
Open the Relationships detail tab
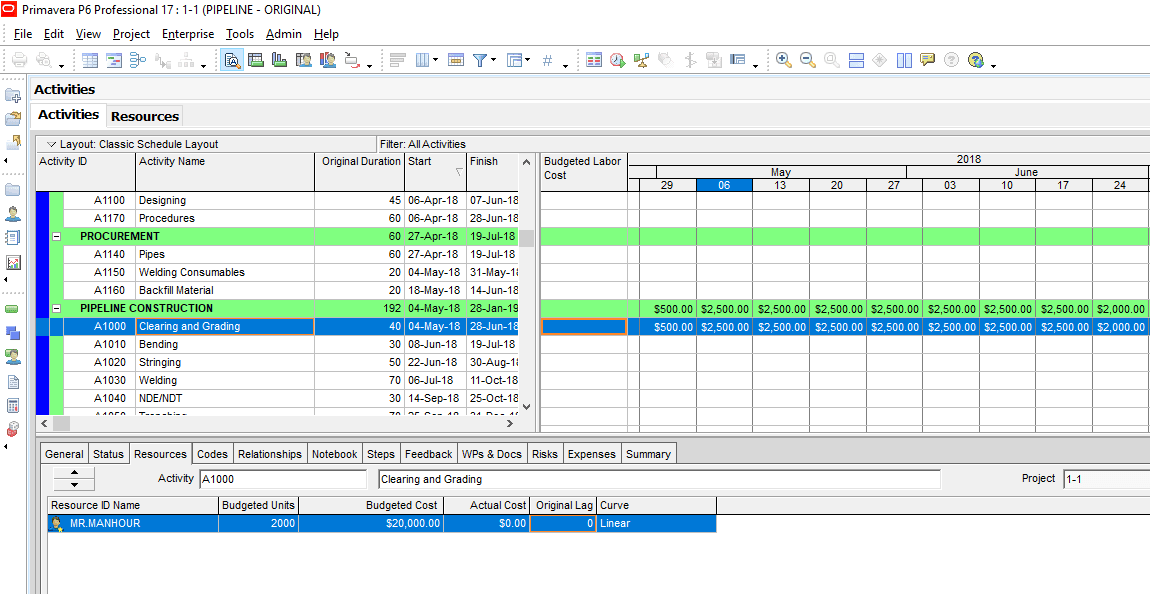click(x=270, y=454)
